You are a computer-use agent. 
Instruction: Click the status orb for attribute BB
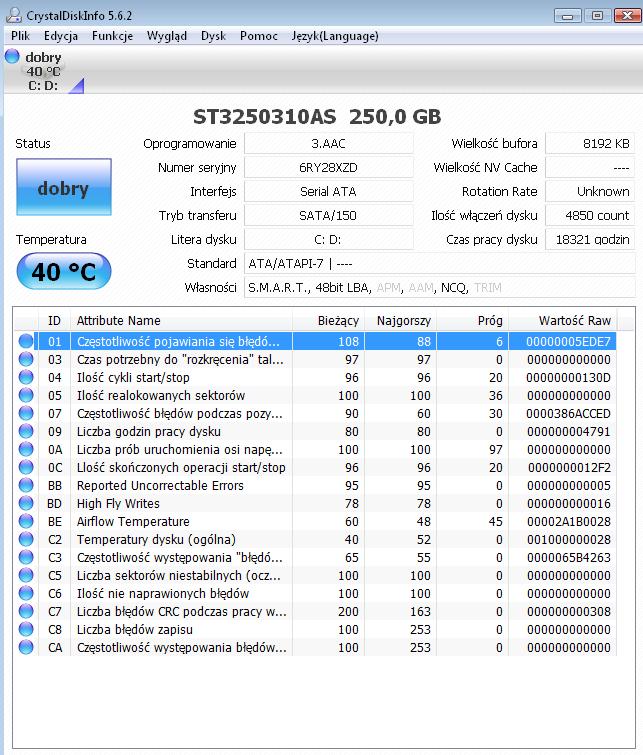pyautogui.click(x=26, y=485)
